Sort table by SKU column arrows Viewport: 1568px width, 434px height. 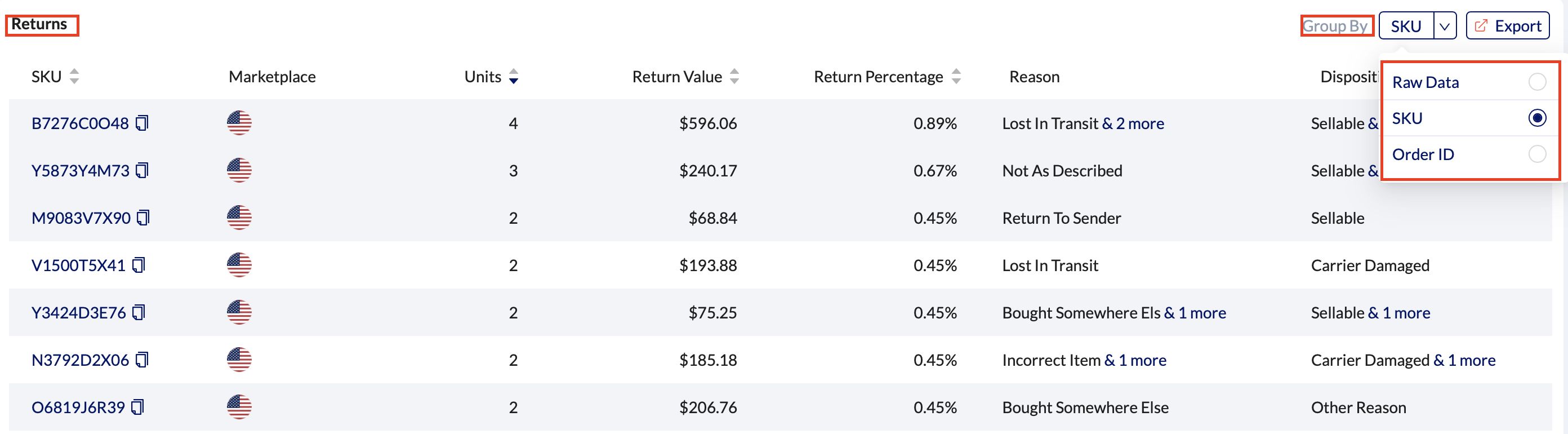pos(74,77)
